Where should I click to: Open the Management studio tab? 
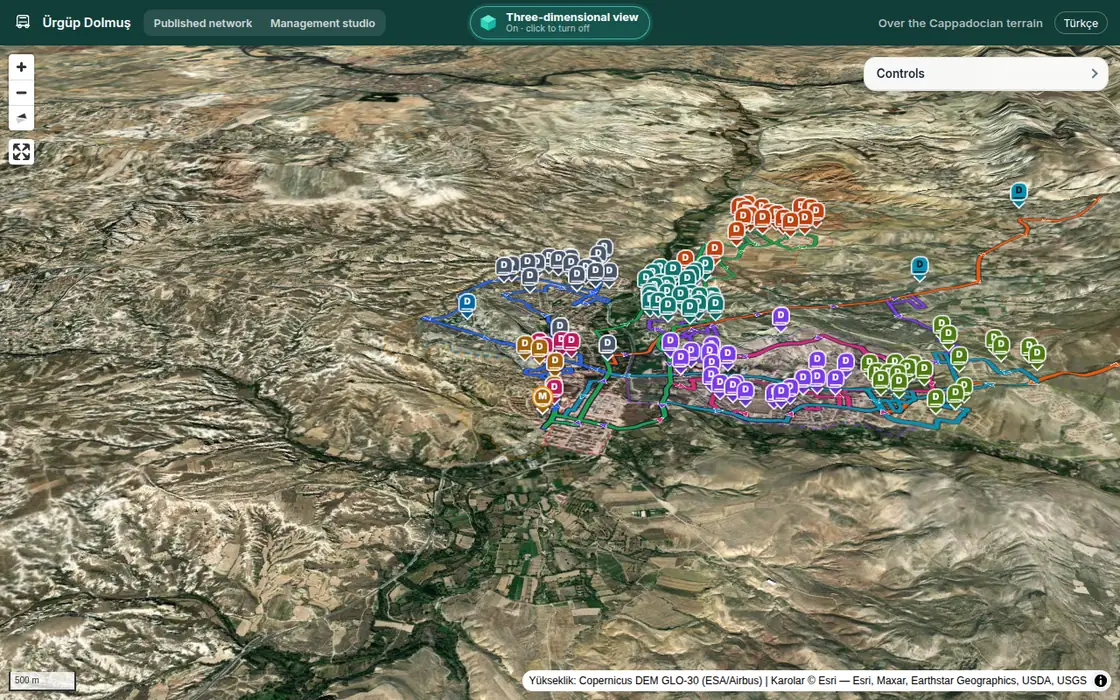(x=323, y=23)
